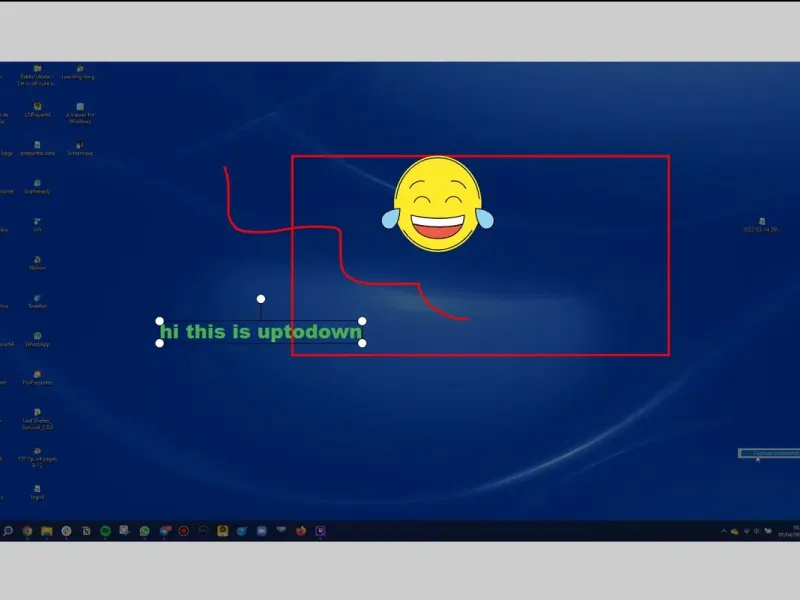The height and width of the screenshot is (600, 800).
Task: Open the Tweeten desktop shortcut
Action: pyautogui.click(x=37, y=302)
